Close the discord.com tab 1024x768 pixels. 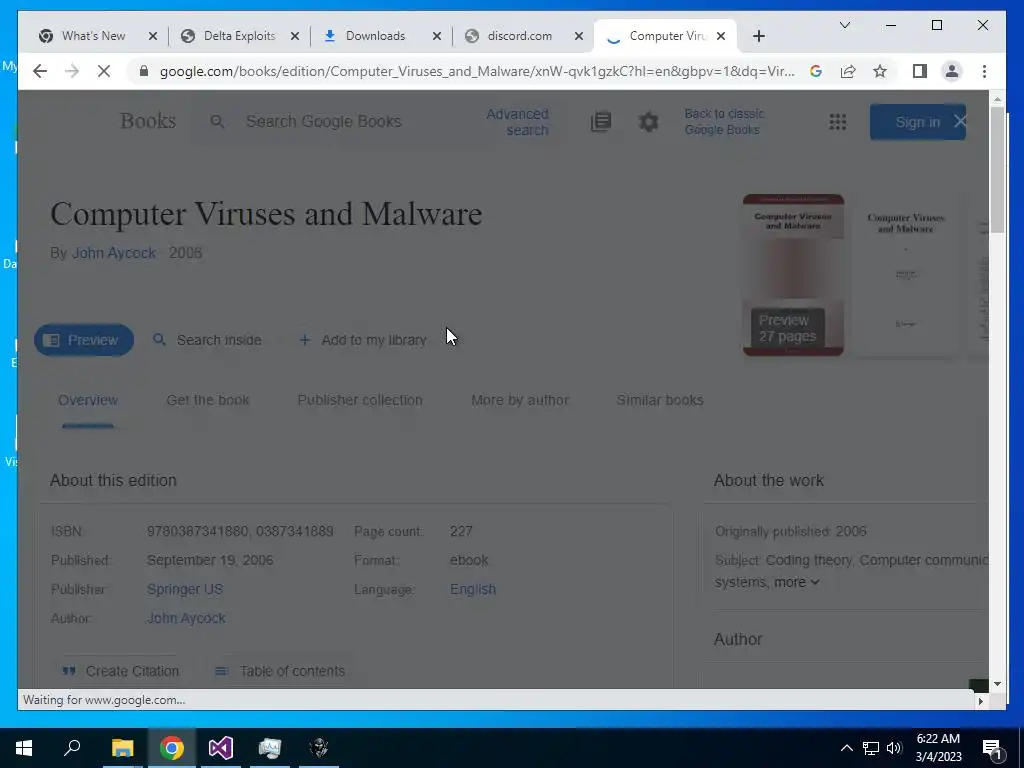(579, 36)
